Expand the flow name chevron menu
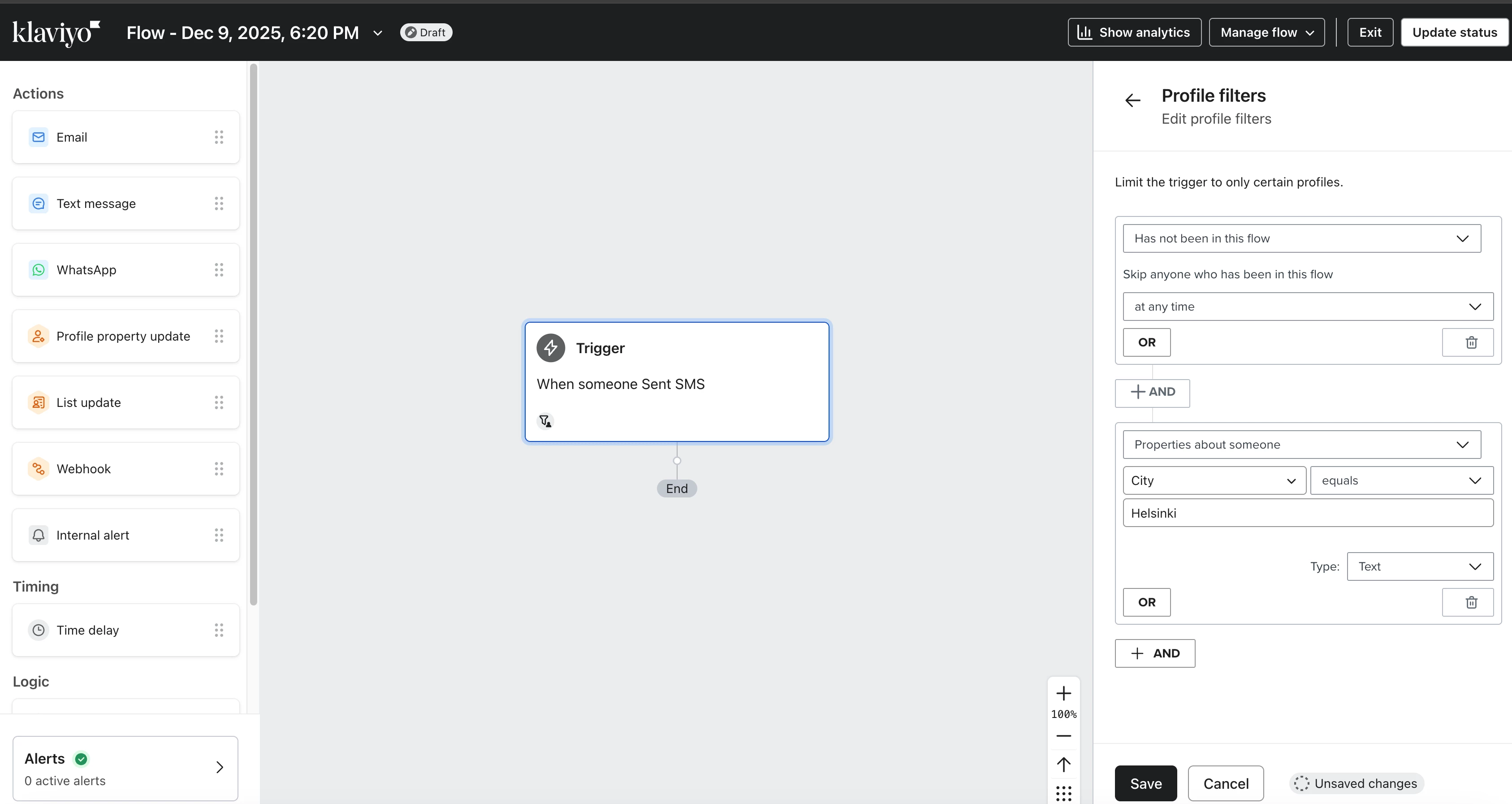1512x804 pixels. pos(378,33)
